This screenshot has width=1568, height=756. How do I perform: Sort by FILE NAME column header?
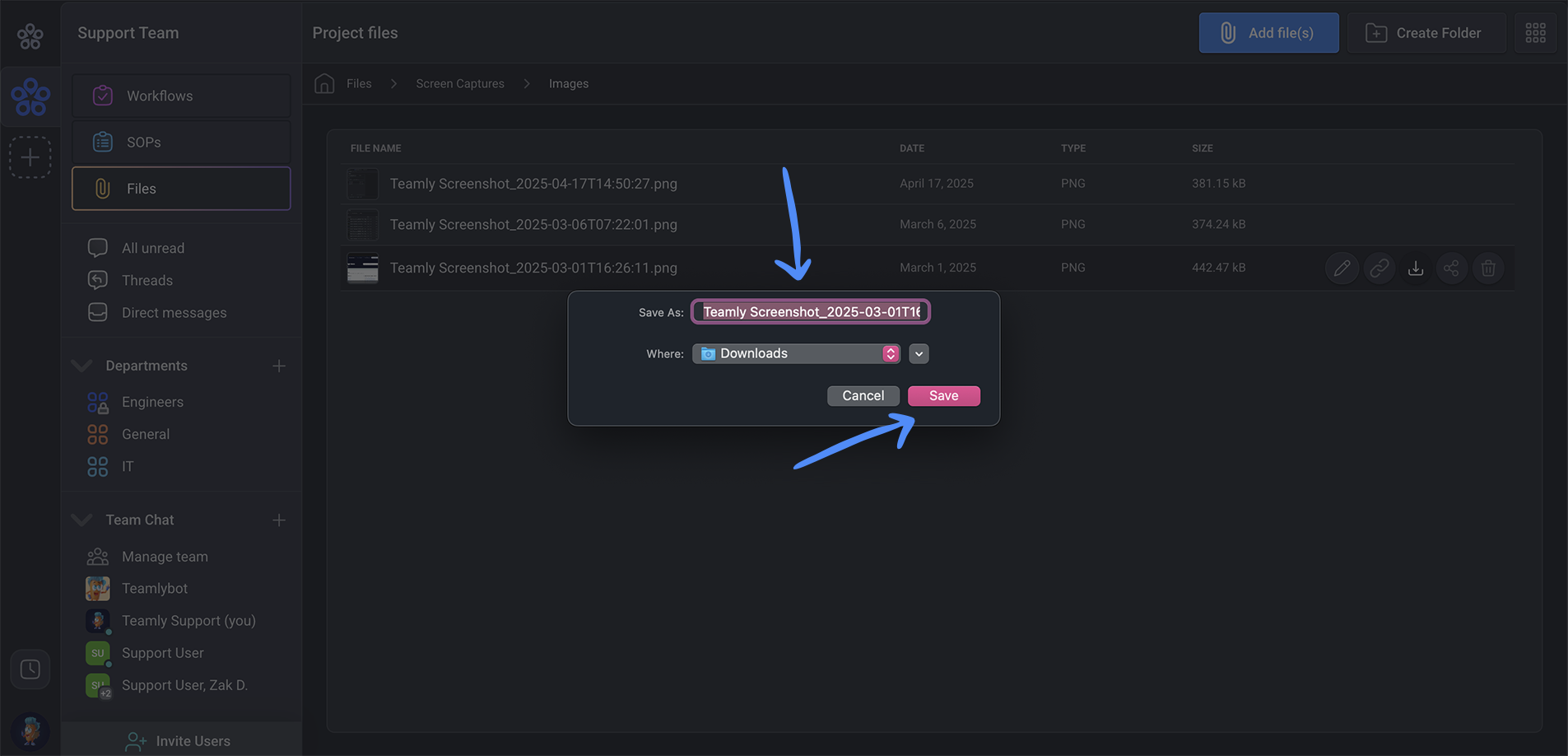point(376,148)
